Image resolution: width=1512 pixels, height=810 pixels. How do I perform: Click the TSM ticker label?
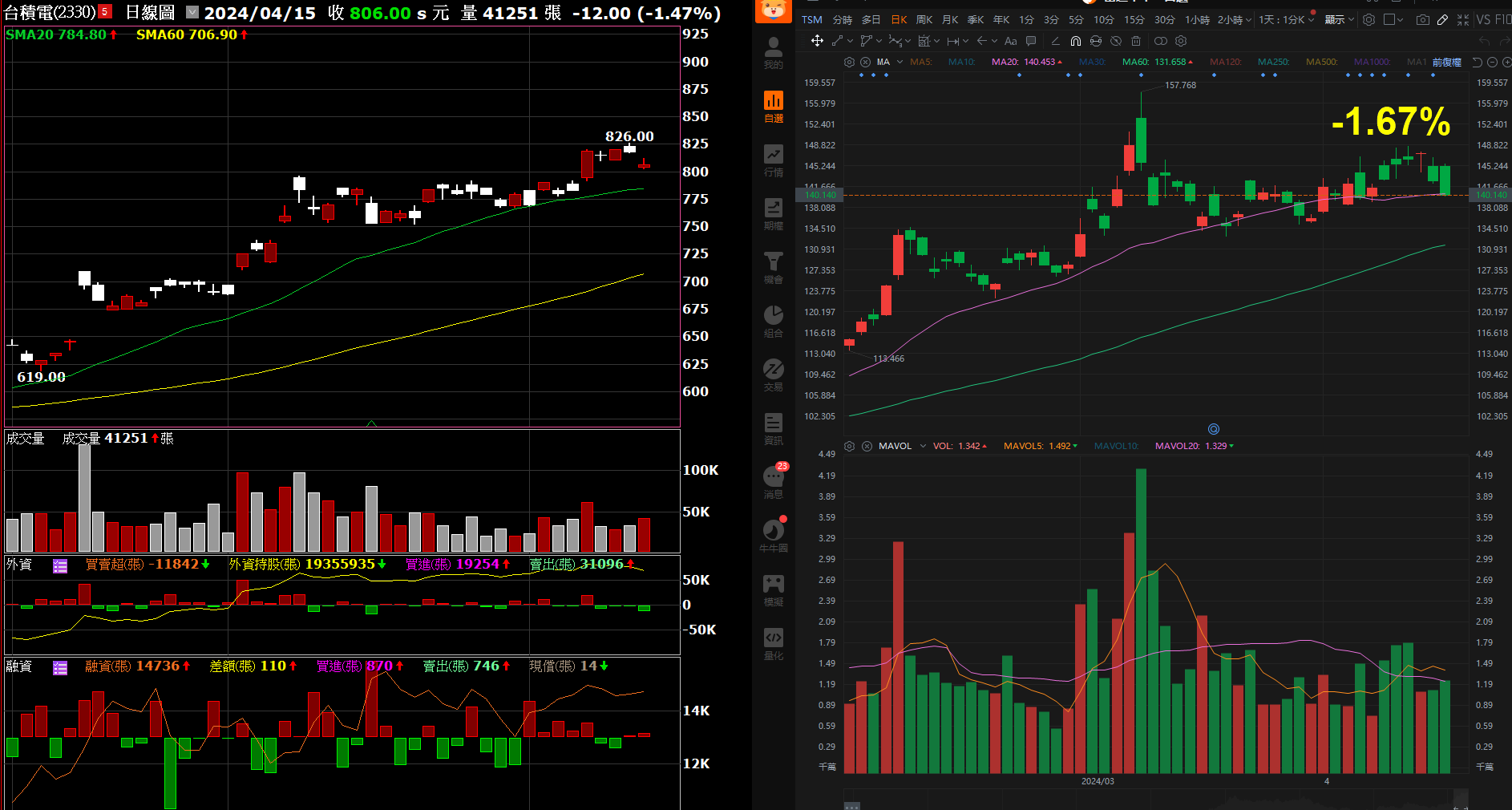click(x=812, y=20)
